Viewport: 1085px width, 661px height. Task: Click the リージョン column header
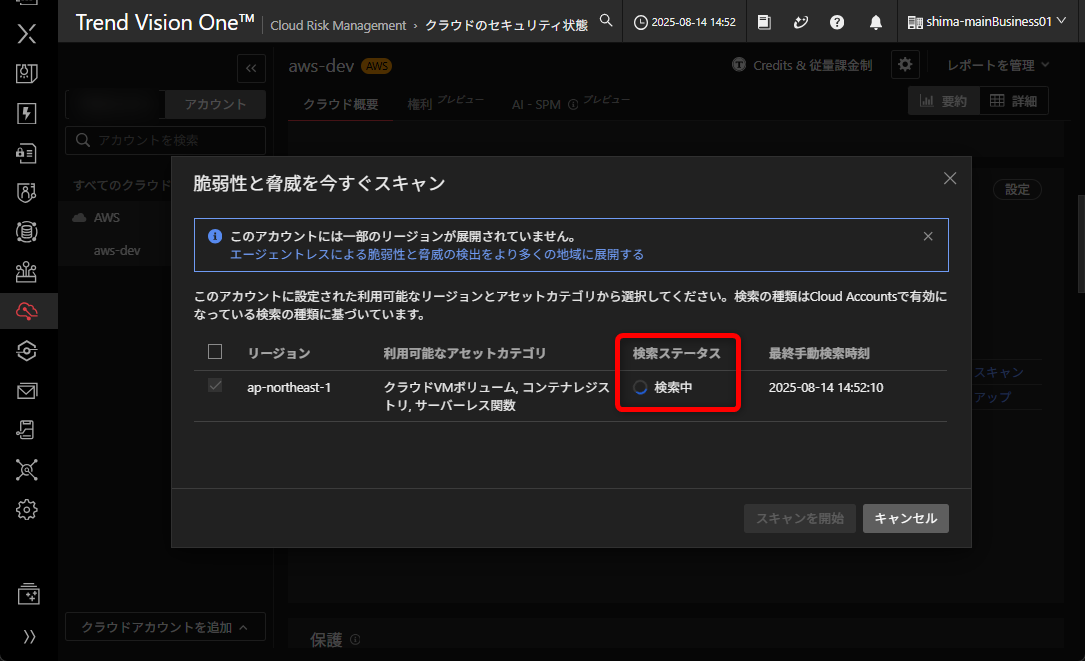click(279, 353)
